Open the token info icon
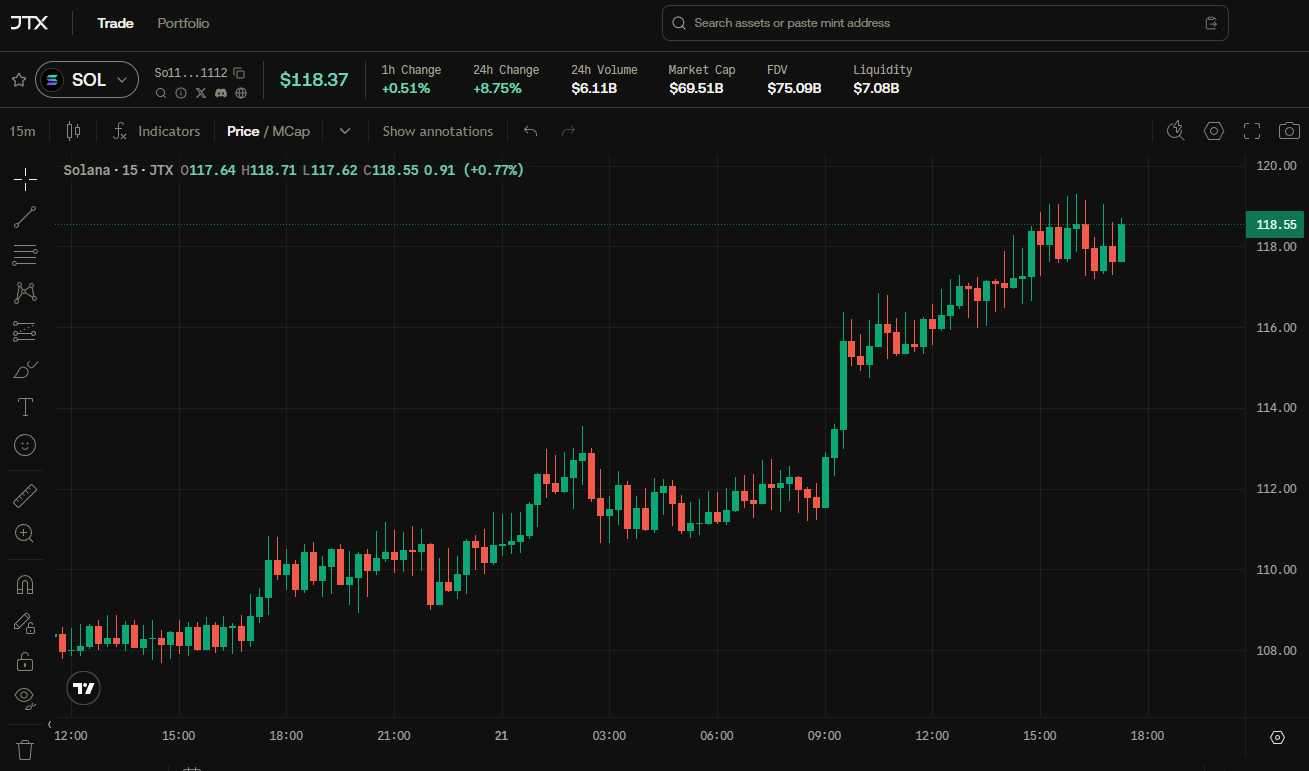 coord(181,93)
